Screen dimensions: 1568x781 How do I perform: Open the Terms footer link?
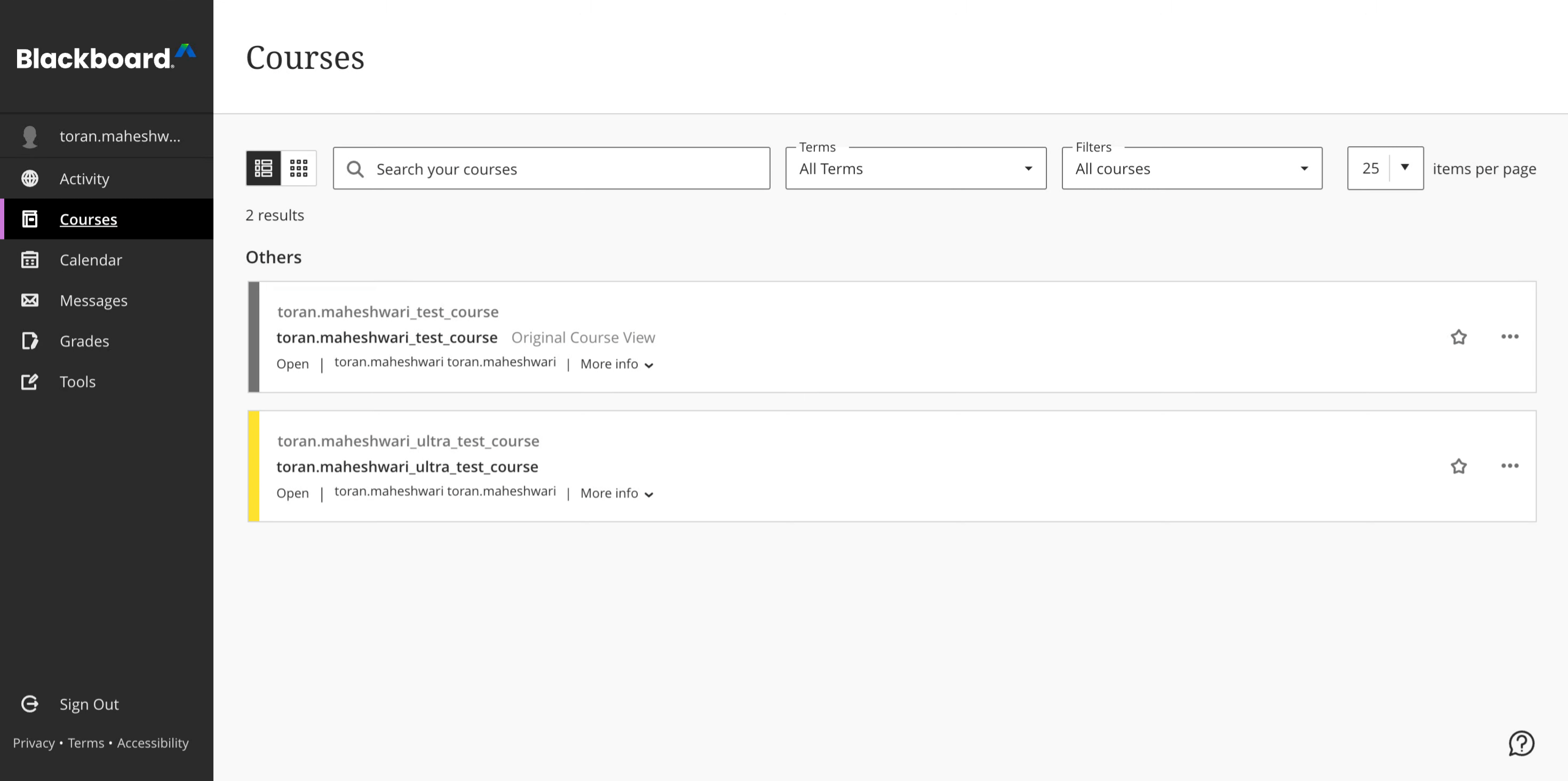tap(86, 743)
